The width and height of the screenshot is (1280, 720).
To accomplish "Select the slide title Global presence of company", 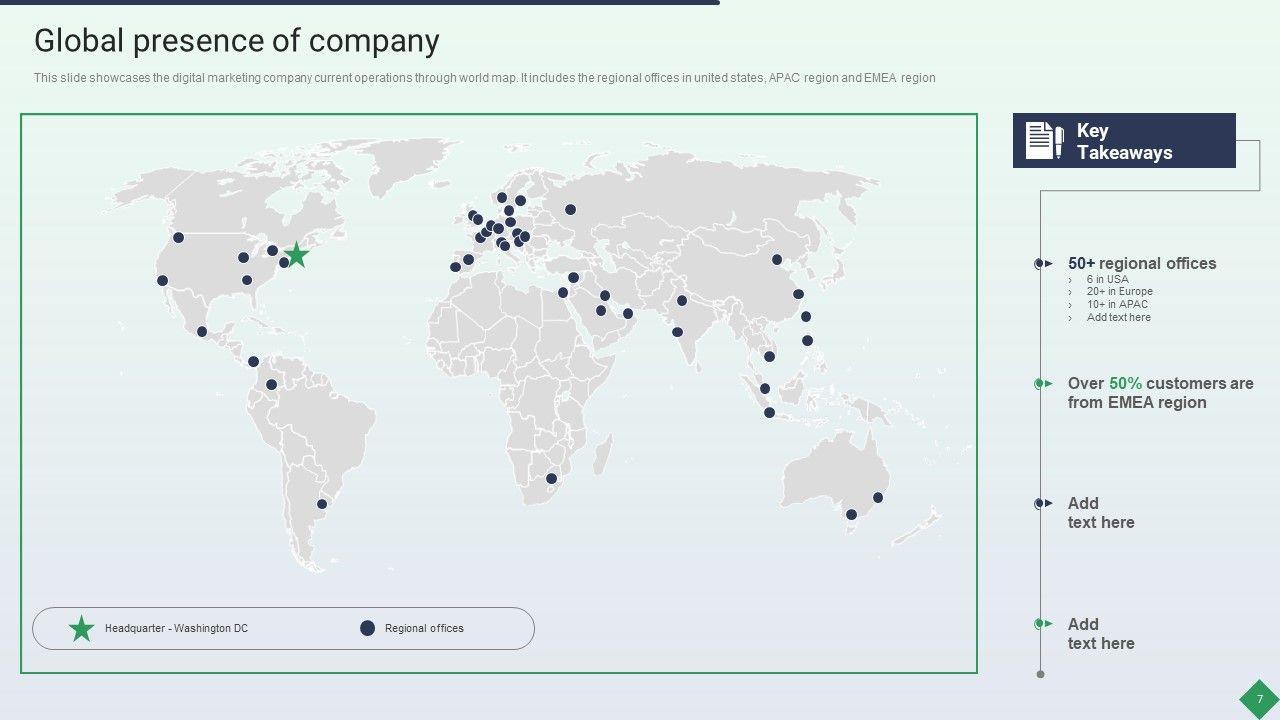I will 237,41.
